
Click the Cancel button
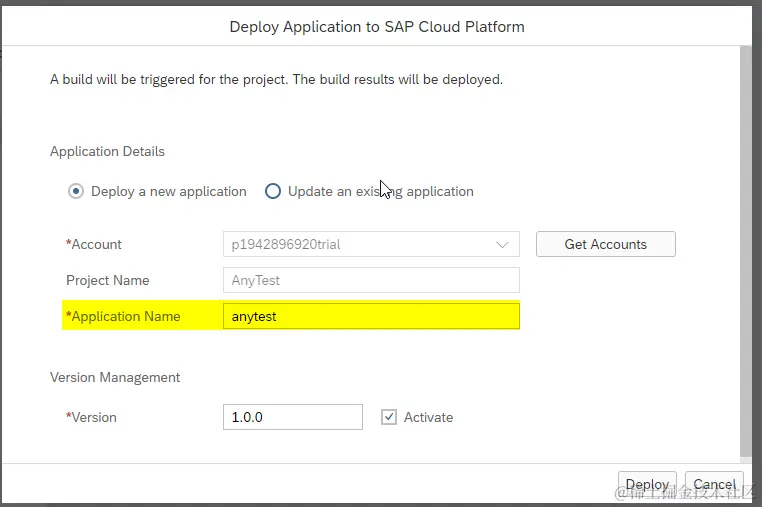(x=714, y=484)
